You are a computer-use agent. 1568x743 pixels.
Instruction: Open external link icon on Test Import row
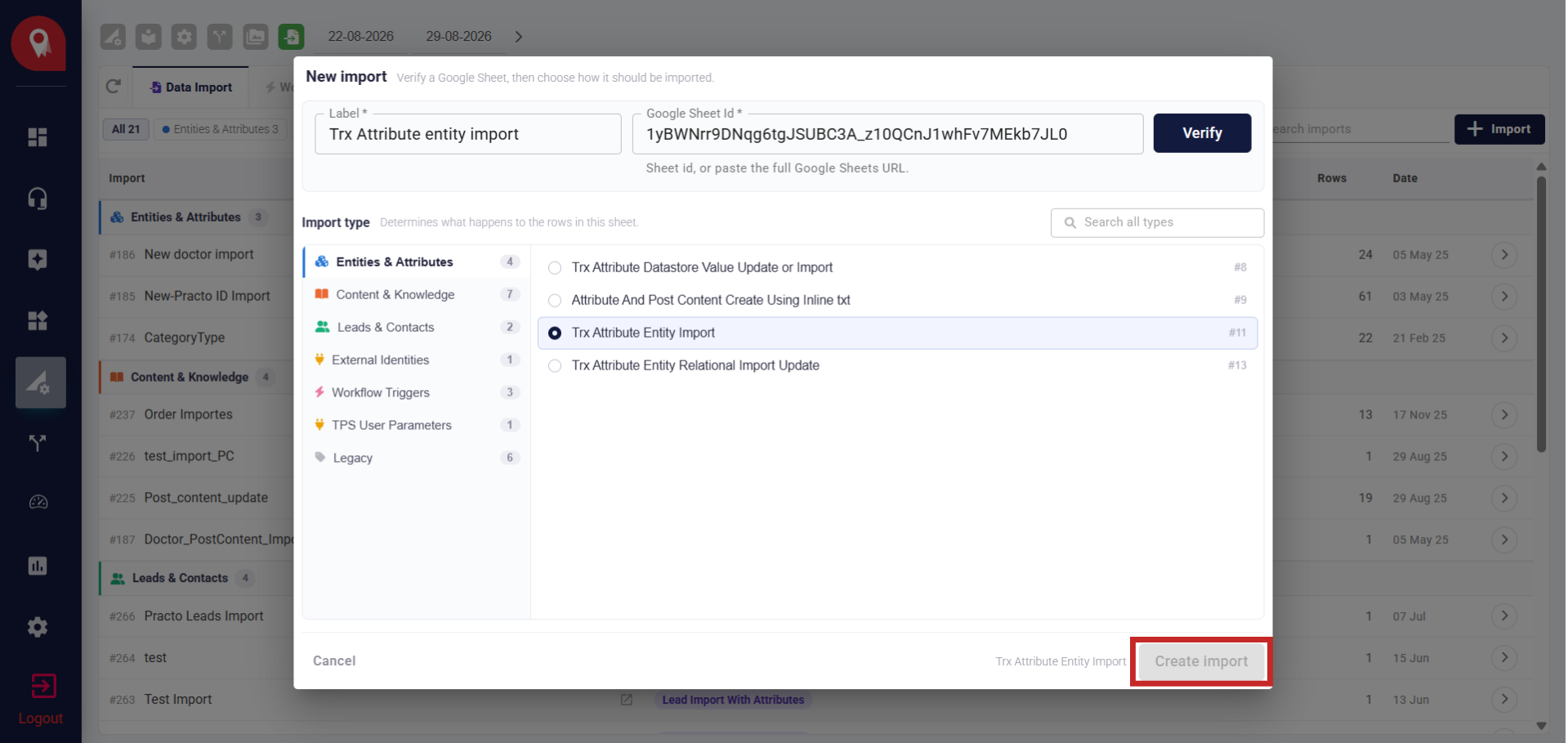[x=627, y=700]
